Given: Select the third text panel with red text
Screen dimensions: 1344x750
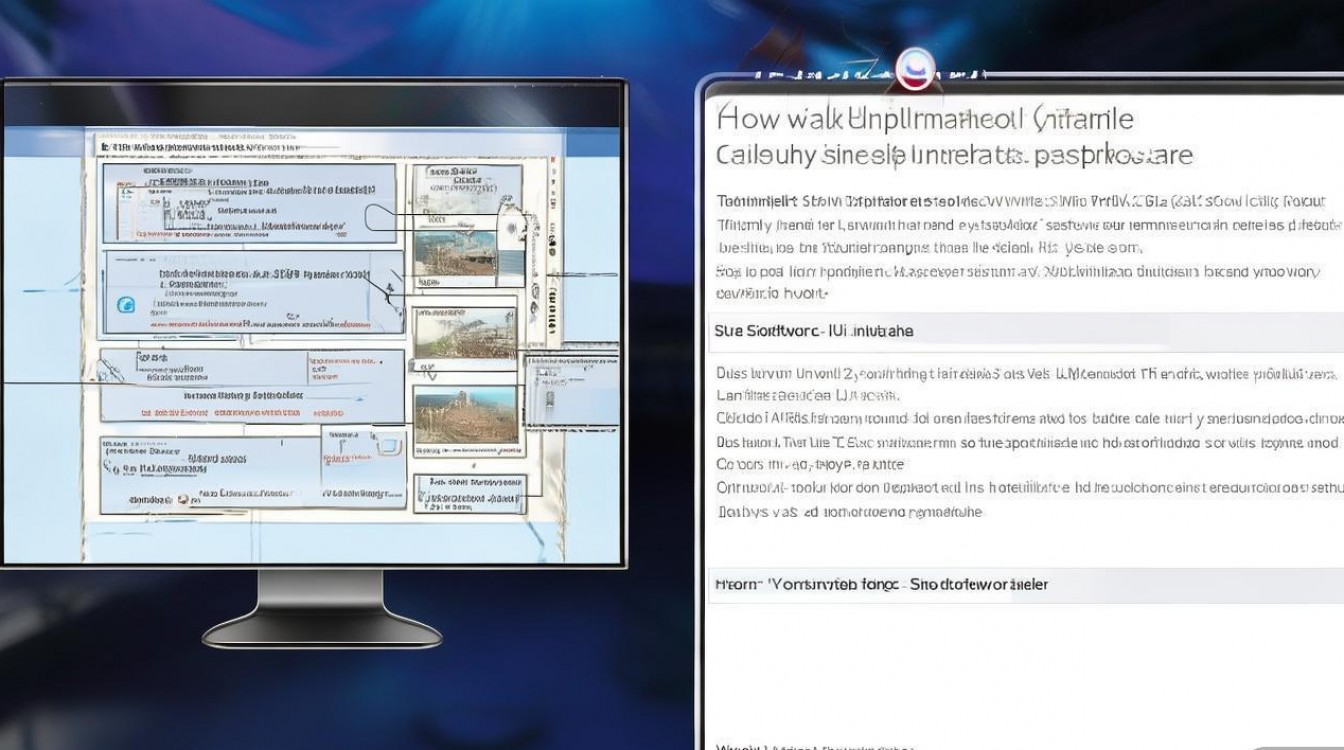Looking at the screenshot, I should click(252, 386).
